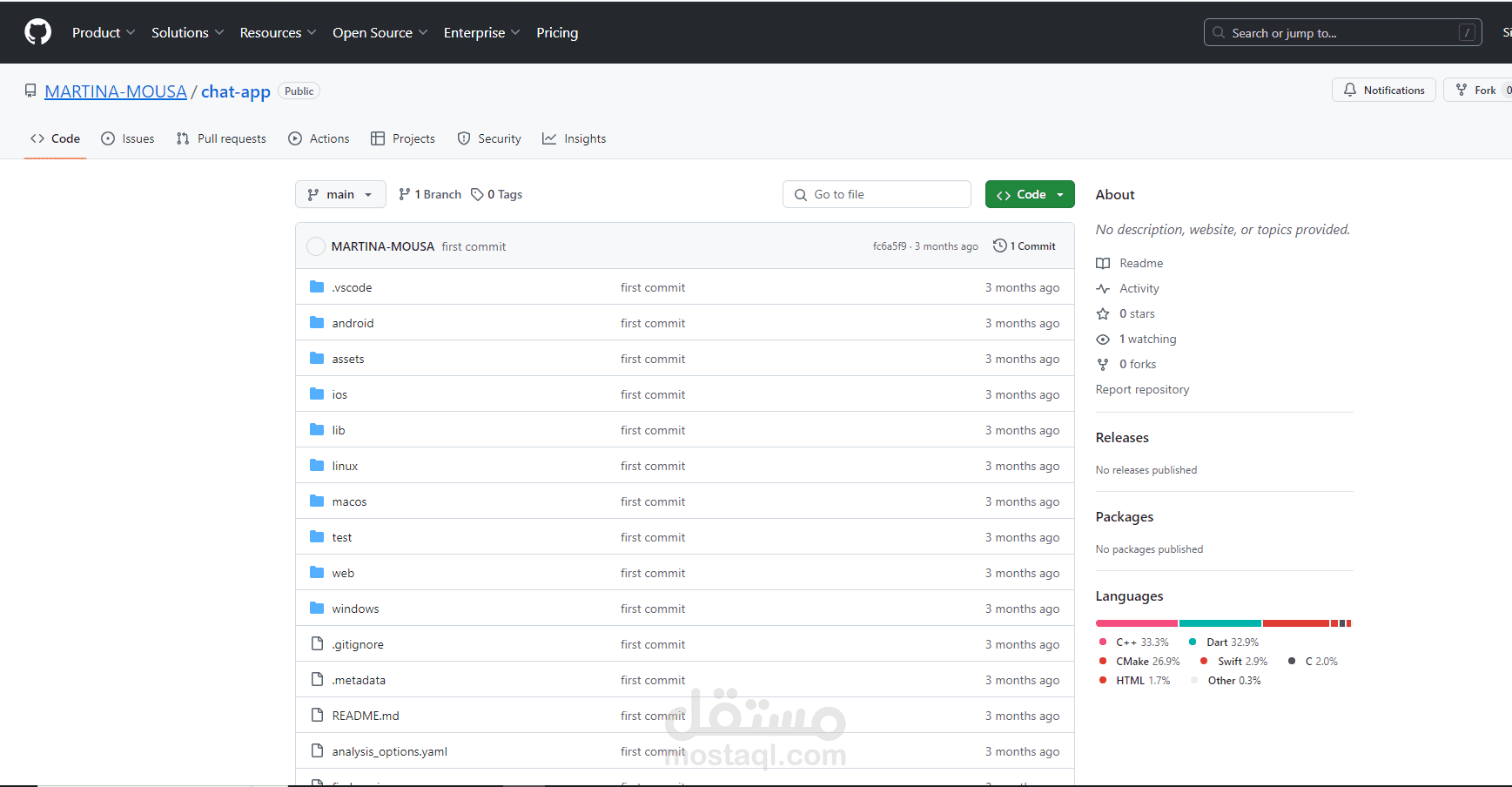Open the linux folder icon
This screenshot has height=787, width=1512.
[x=317, y=465]
